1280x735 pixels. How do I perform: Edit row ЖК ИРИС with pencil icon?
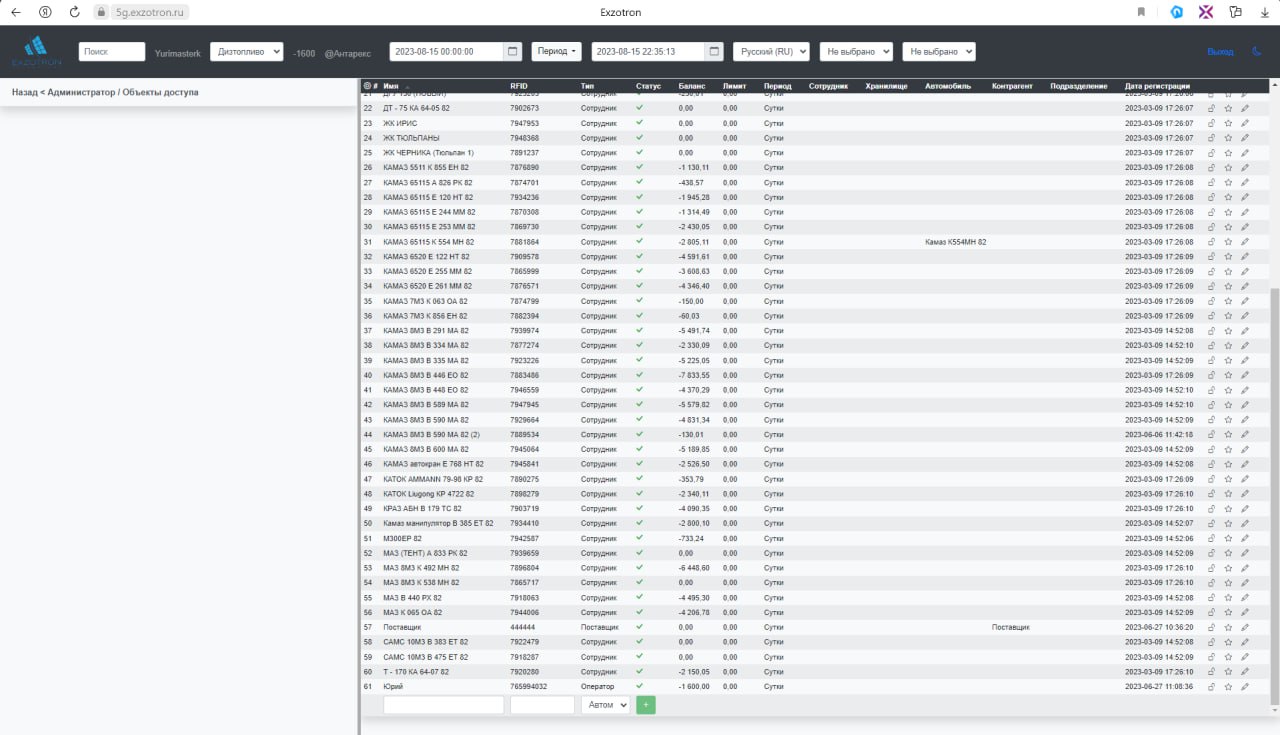tap(1245, 123)
